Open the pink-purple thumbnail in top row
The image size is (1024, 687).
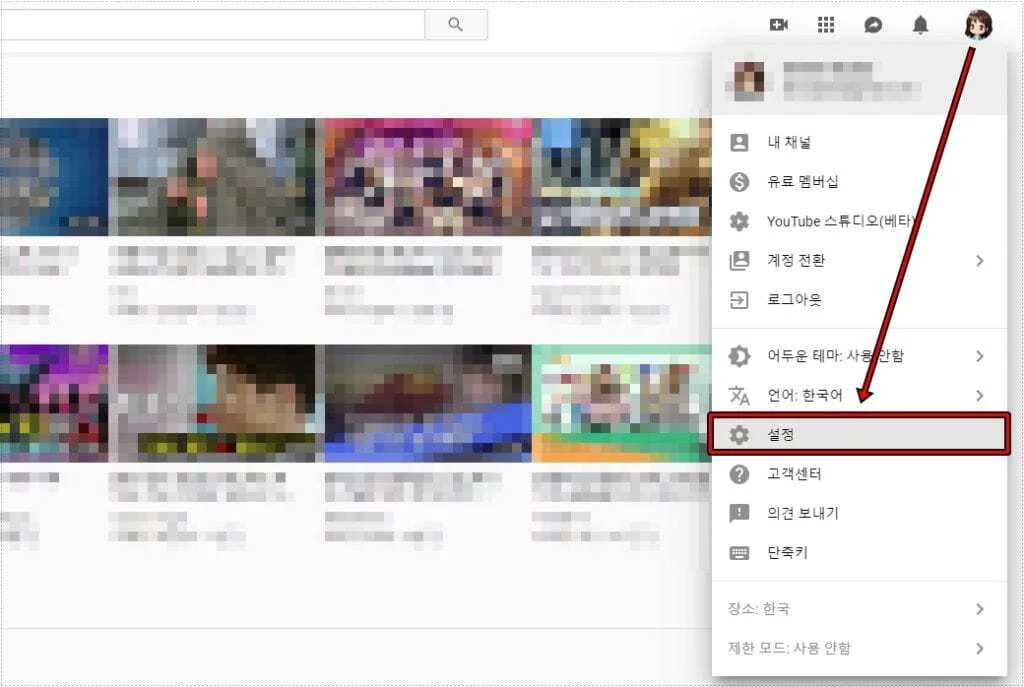tap(428, 177)
